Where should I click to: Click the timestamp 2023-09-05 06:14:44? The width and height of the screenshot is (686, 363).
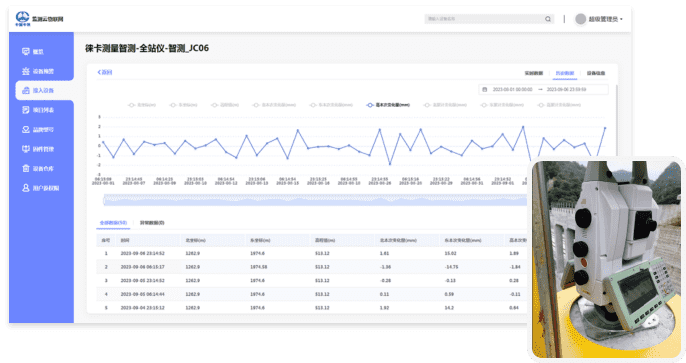143,294
